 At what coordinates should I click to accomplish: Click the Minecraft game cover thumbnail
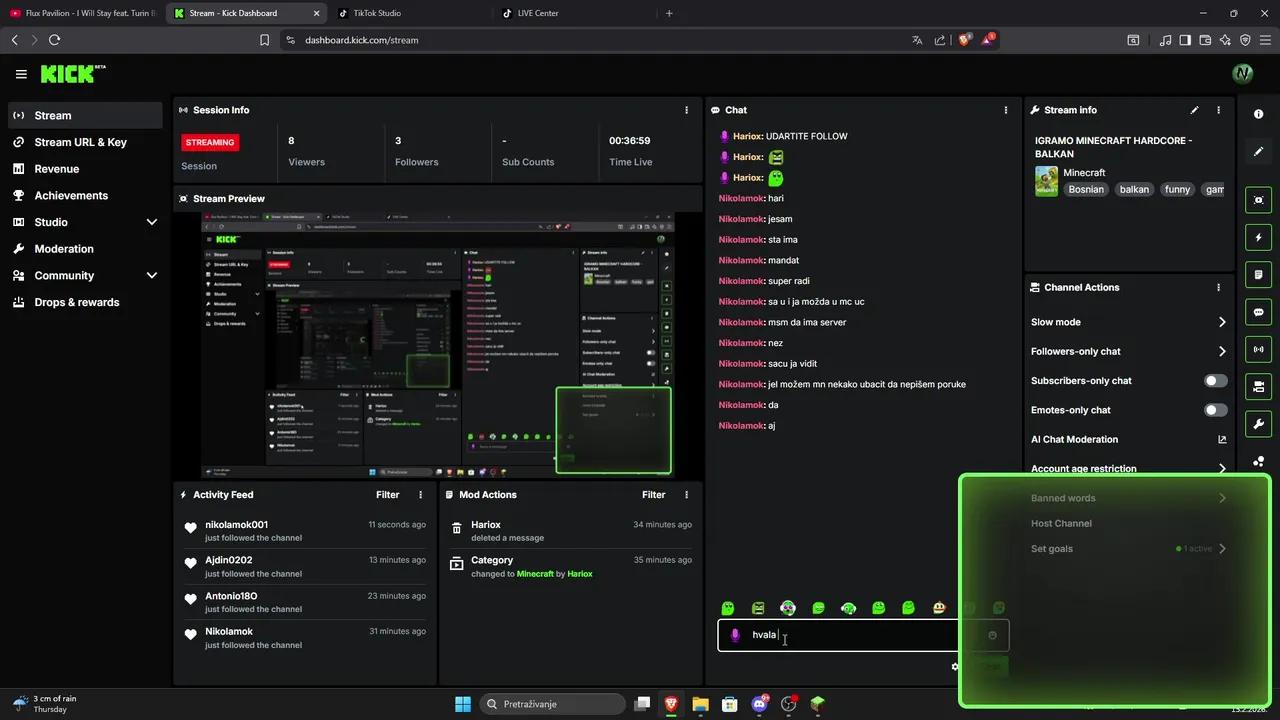tap(1046, 181)
